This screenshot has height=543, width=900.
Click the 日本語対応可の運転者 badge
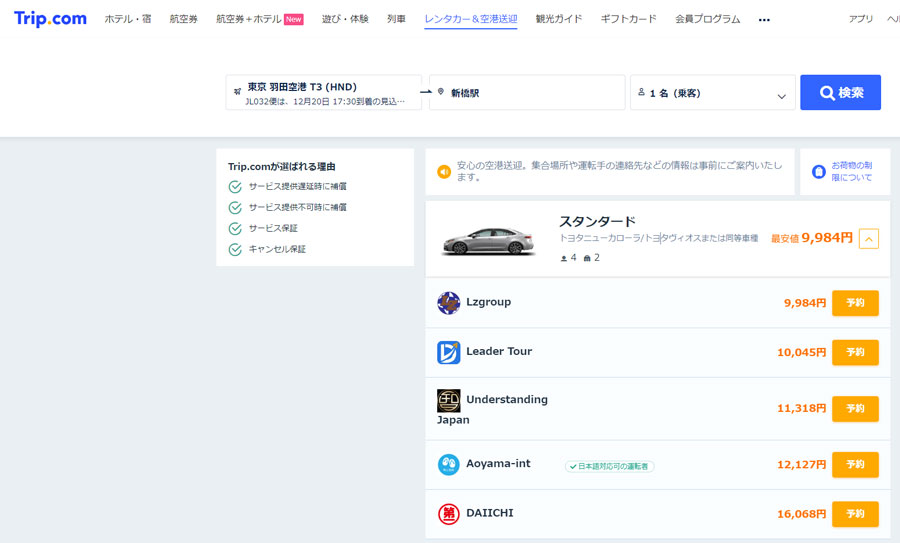tap(610, 467)
